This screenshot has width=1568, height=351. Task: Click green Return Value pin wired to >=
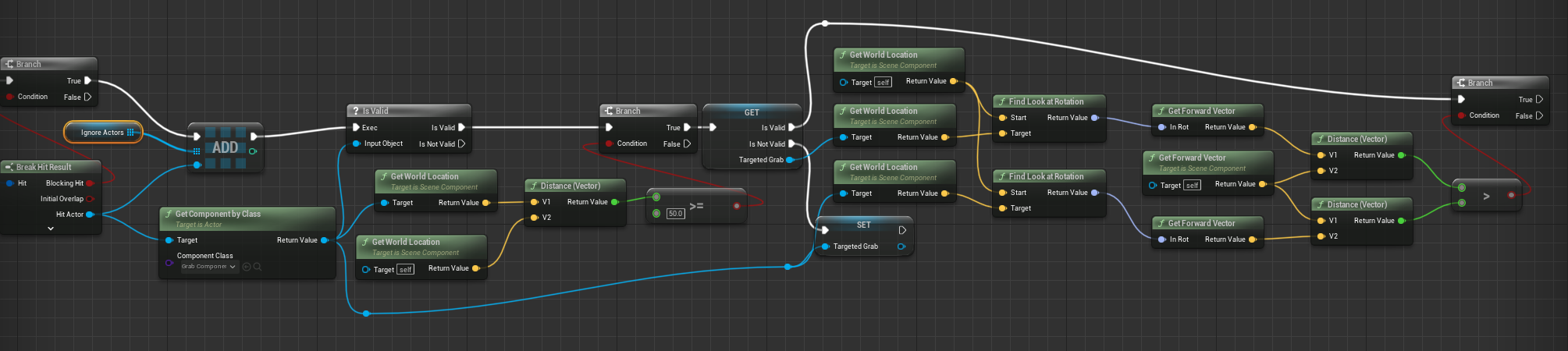tap(615, 202)
